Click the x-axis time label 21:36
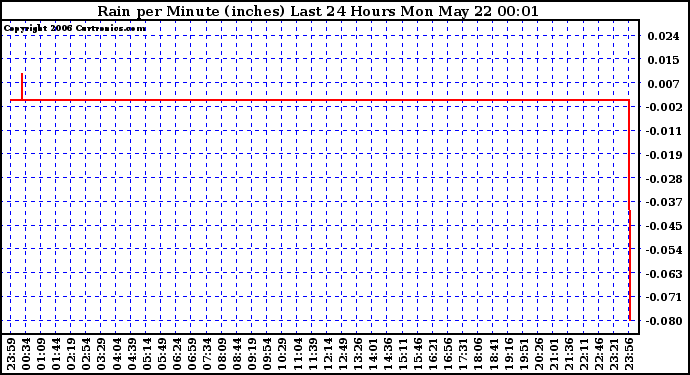 [x=569, y=355]
